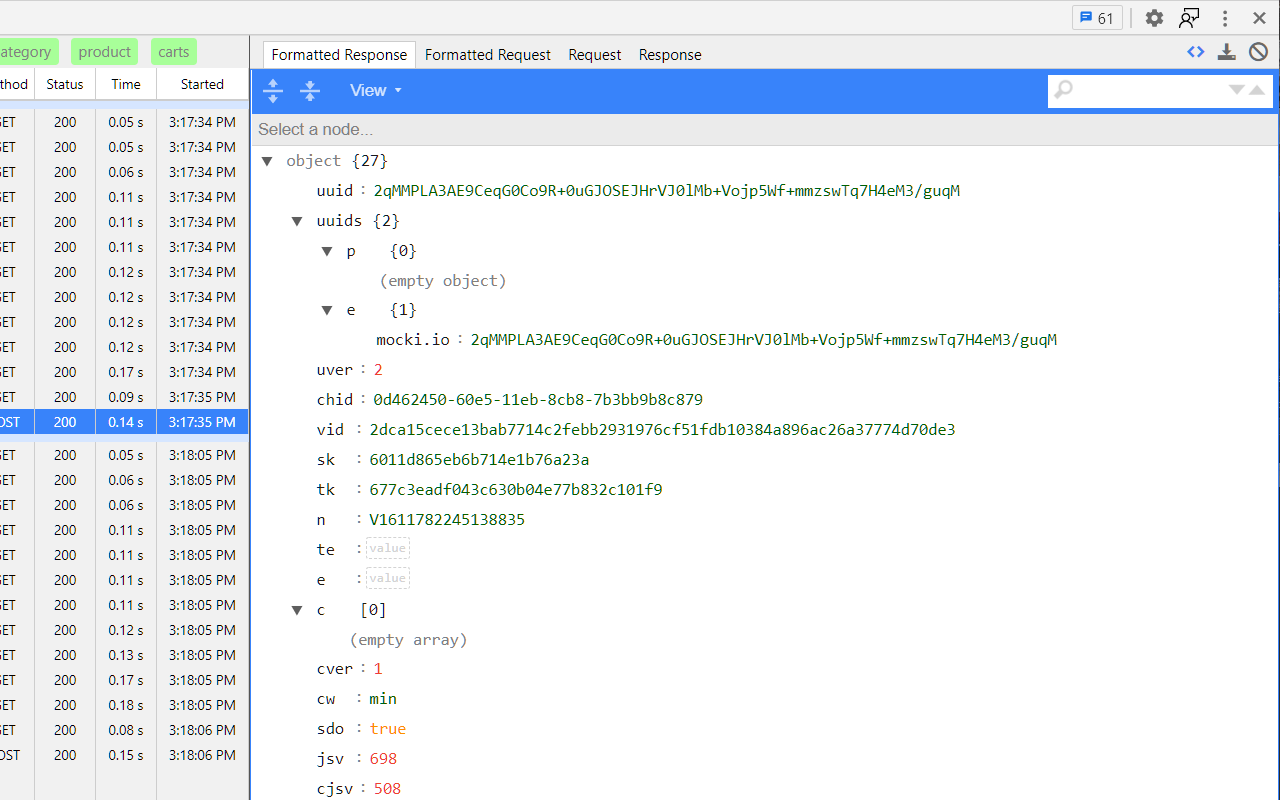Click the 61 console messages badge
Screen dimensions: 1280x800
click(1097, 18)
